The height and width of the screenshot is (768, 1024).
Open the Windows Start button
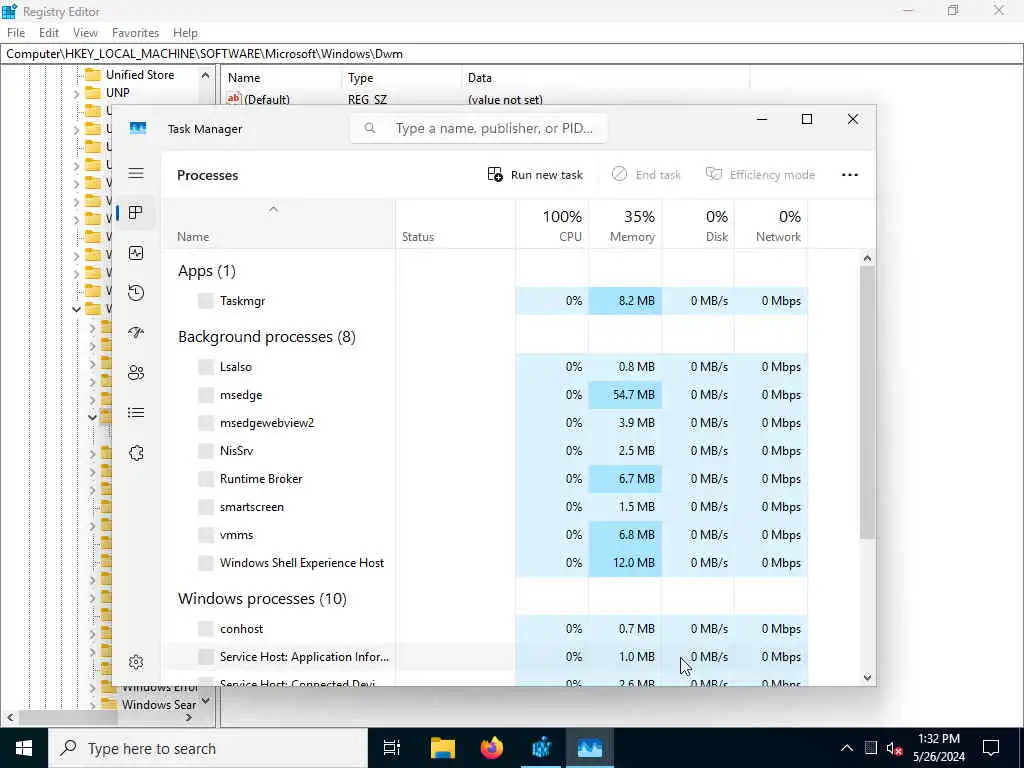click(24, 748)
